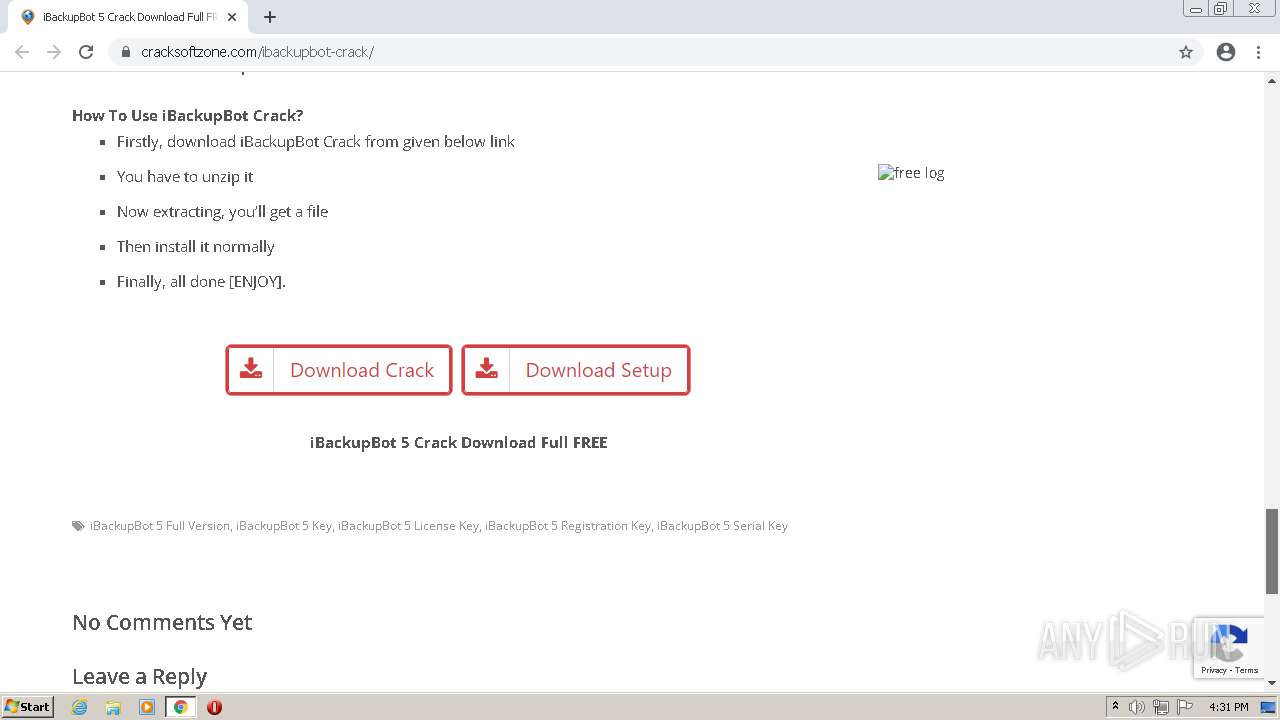This screenshot has width=1280, height=720.
Task: Click the 'Then install it normally' step
Action: click(196, 246)
